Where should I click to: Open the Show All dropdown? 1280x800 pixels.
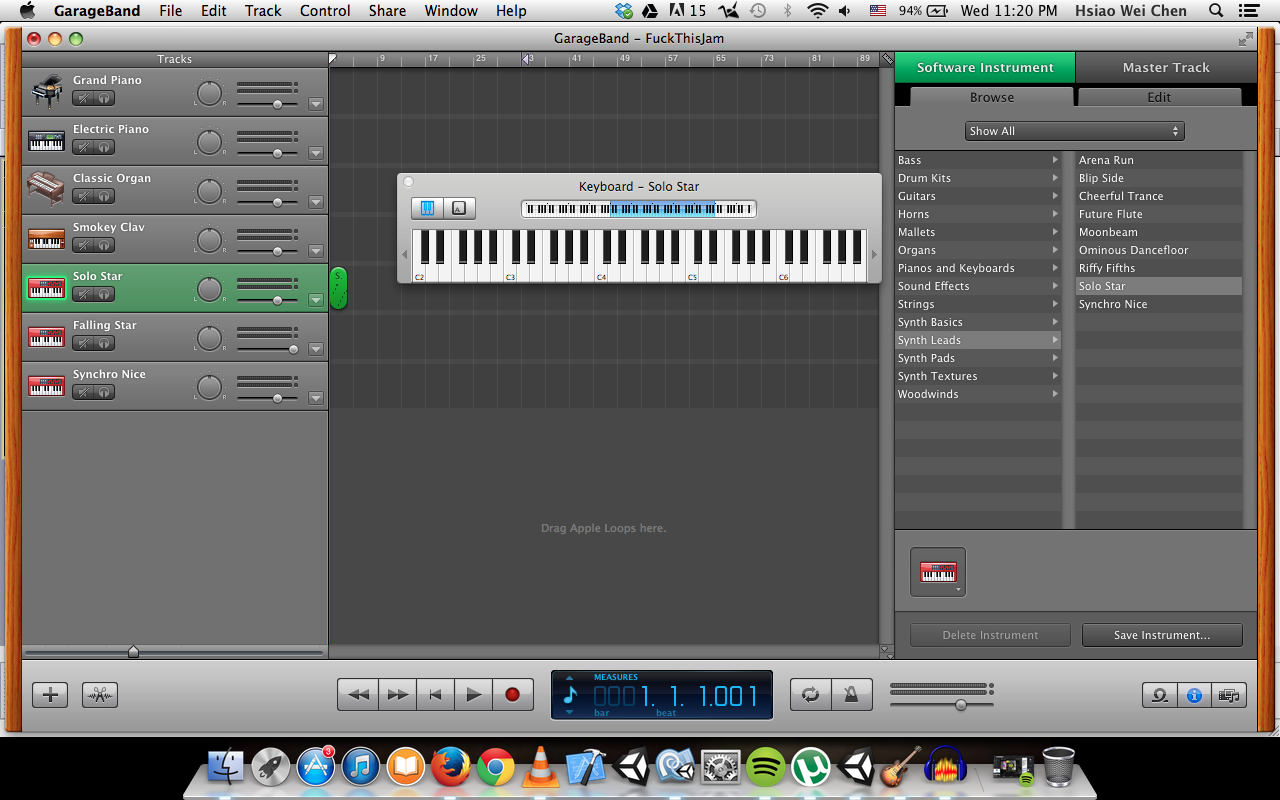pos(1074,131)
